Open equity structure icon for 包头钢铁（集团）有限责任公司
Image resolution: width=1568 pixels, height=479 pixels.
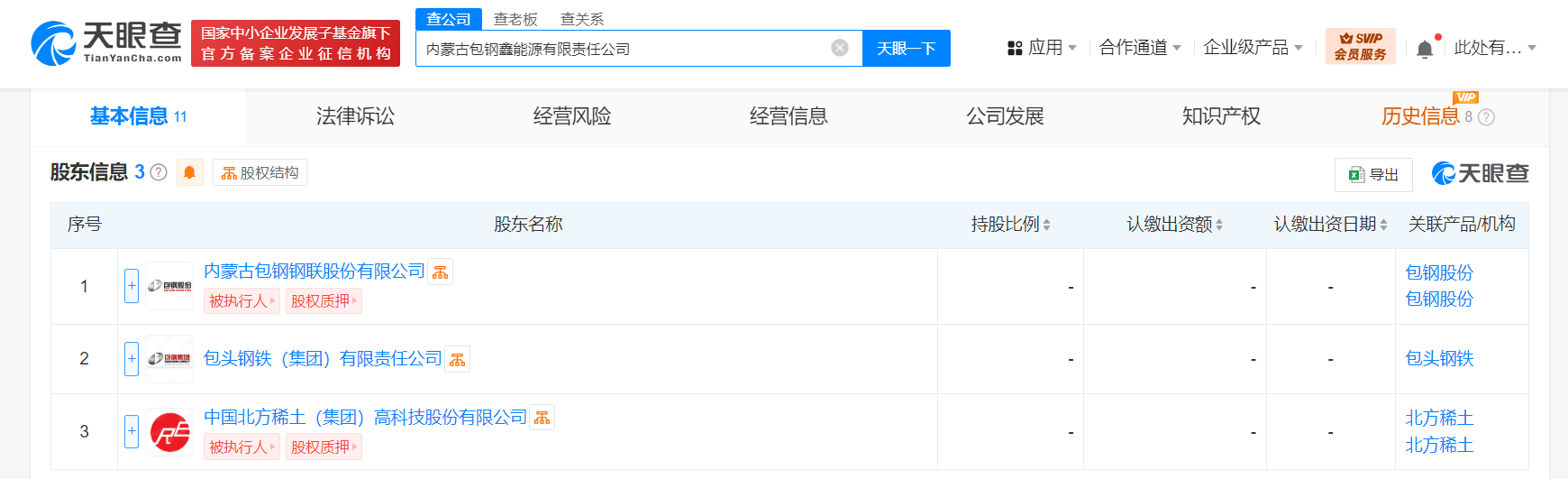click(458, 360)
